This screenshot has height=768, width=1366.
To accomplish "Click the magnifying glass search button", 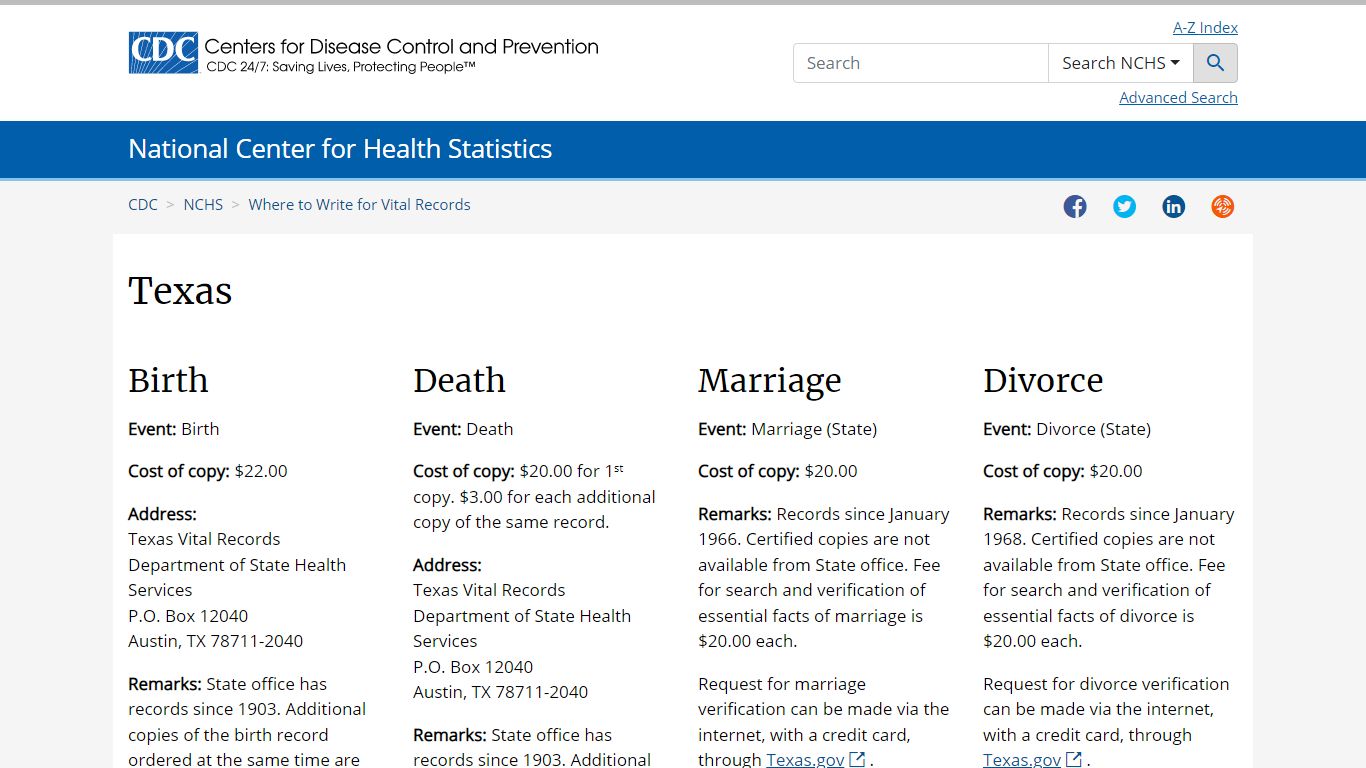I will tap(1215, 63).
